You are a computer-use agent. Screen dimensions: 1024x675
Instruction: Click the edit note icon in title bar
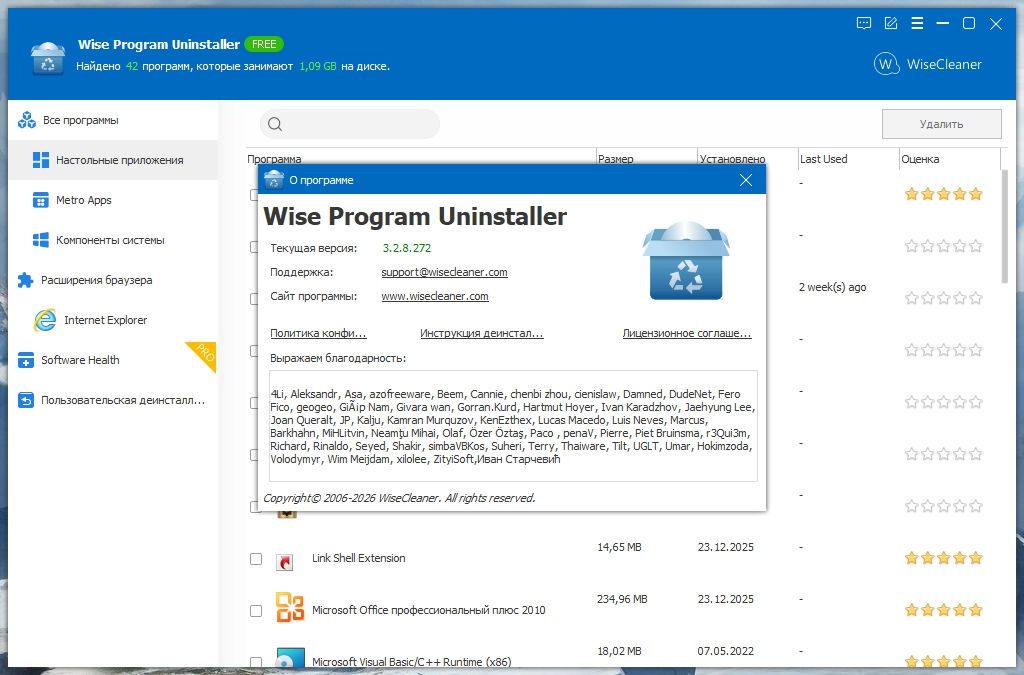(891, 24)
